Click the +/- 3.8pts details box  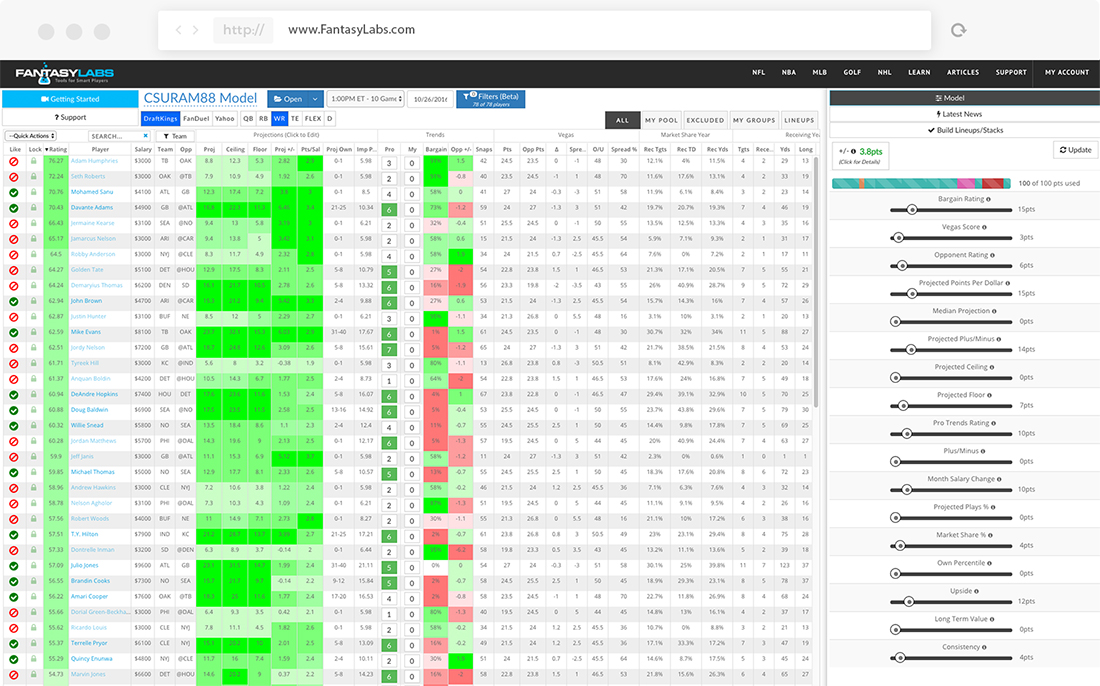click(x=861, y=156)
